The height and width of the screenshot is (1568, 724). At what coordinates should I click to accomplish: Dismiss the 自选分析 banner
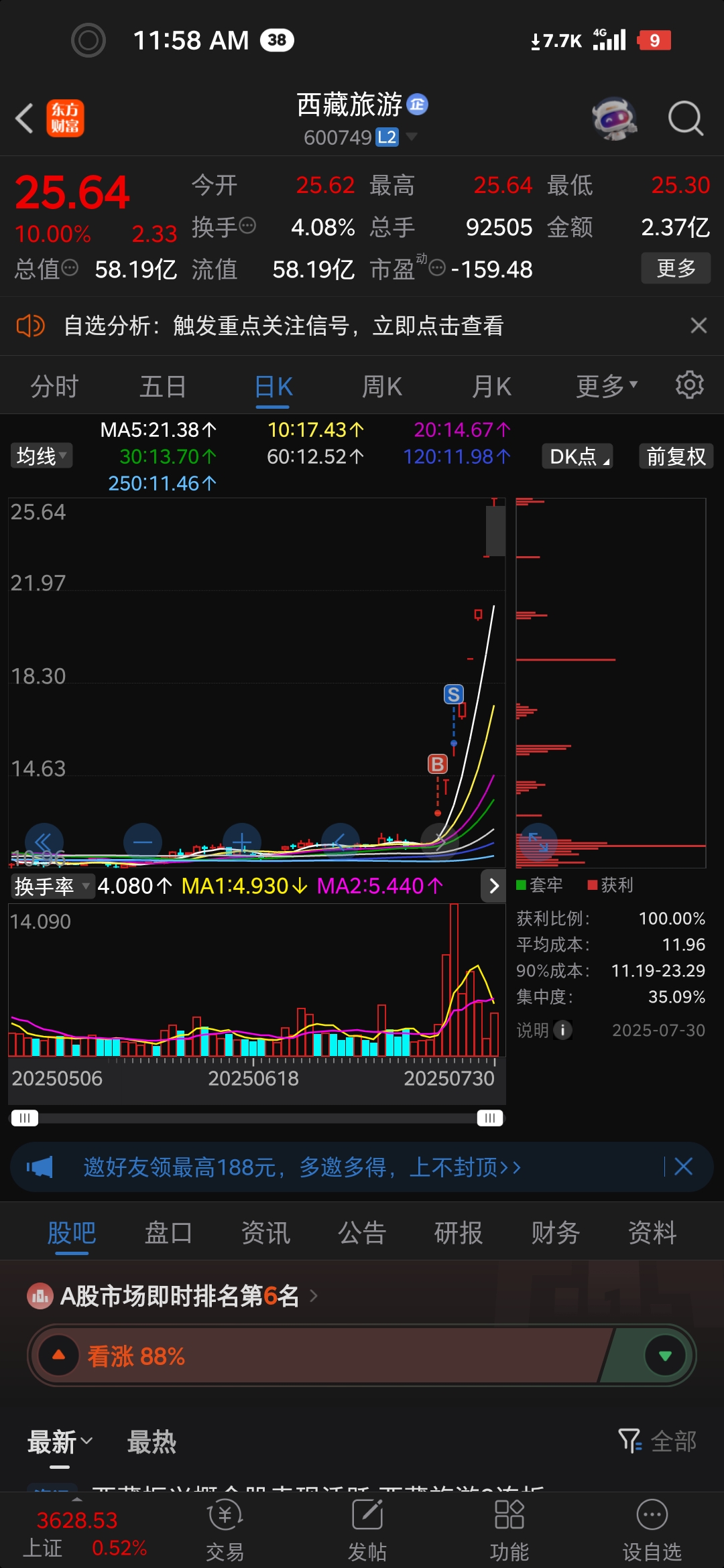pyautogui.click(x=699, y=326)
